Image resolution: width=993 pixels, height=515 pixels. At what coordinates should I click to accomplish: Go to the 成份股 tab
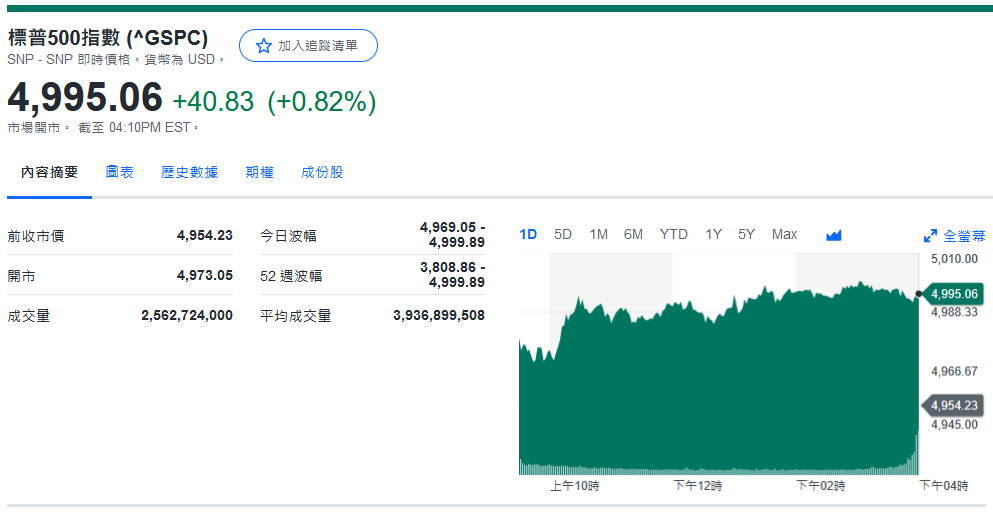point(322,172)
